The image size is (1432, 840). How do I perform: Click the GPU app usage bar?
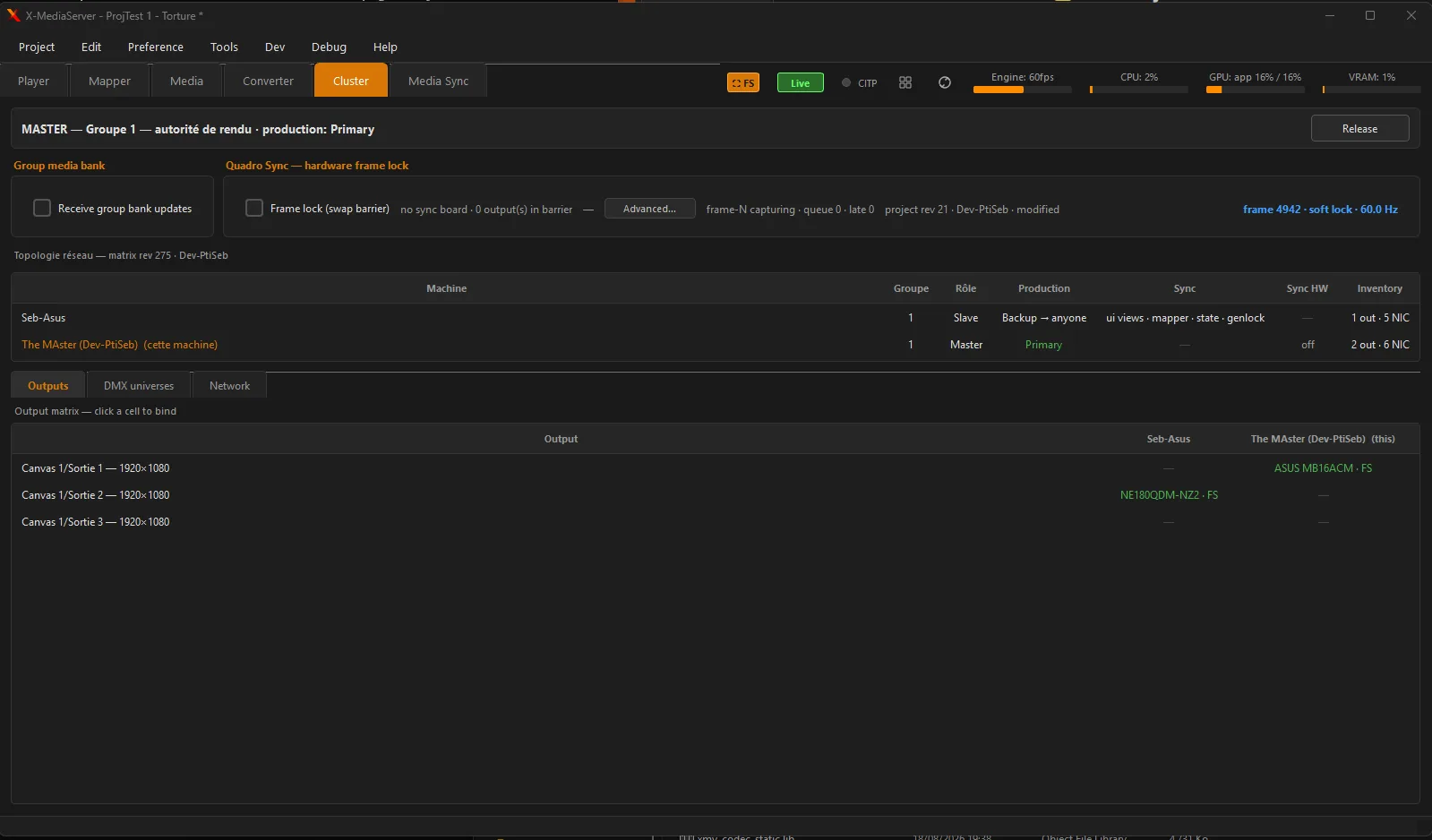tap(1256, 90)
